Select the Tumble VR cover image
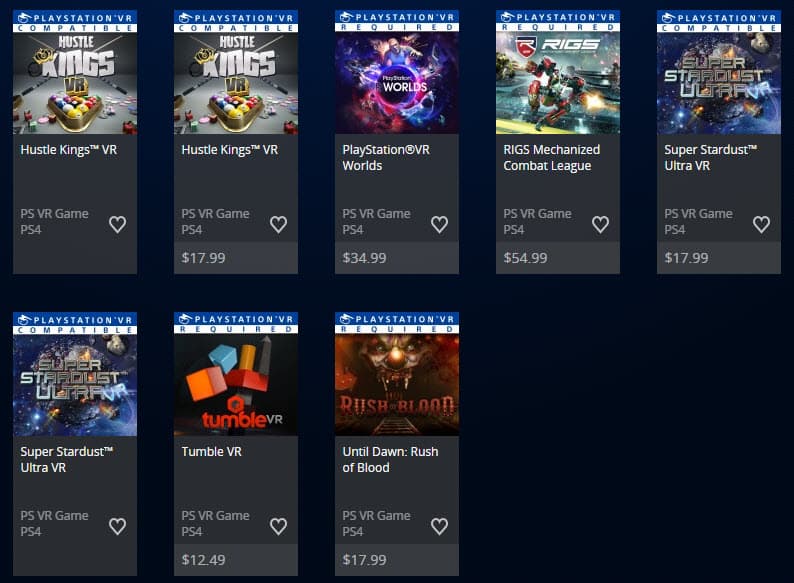The height and width of the screenshot is (583, 794). pyautogui.click(x=236, y=385)
